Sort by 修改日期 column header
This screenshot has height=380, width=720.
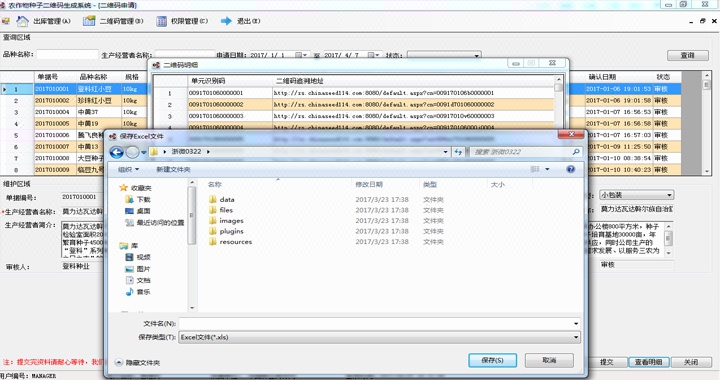[x=369, y=184]
